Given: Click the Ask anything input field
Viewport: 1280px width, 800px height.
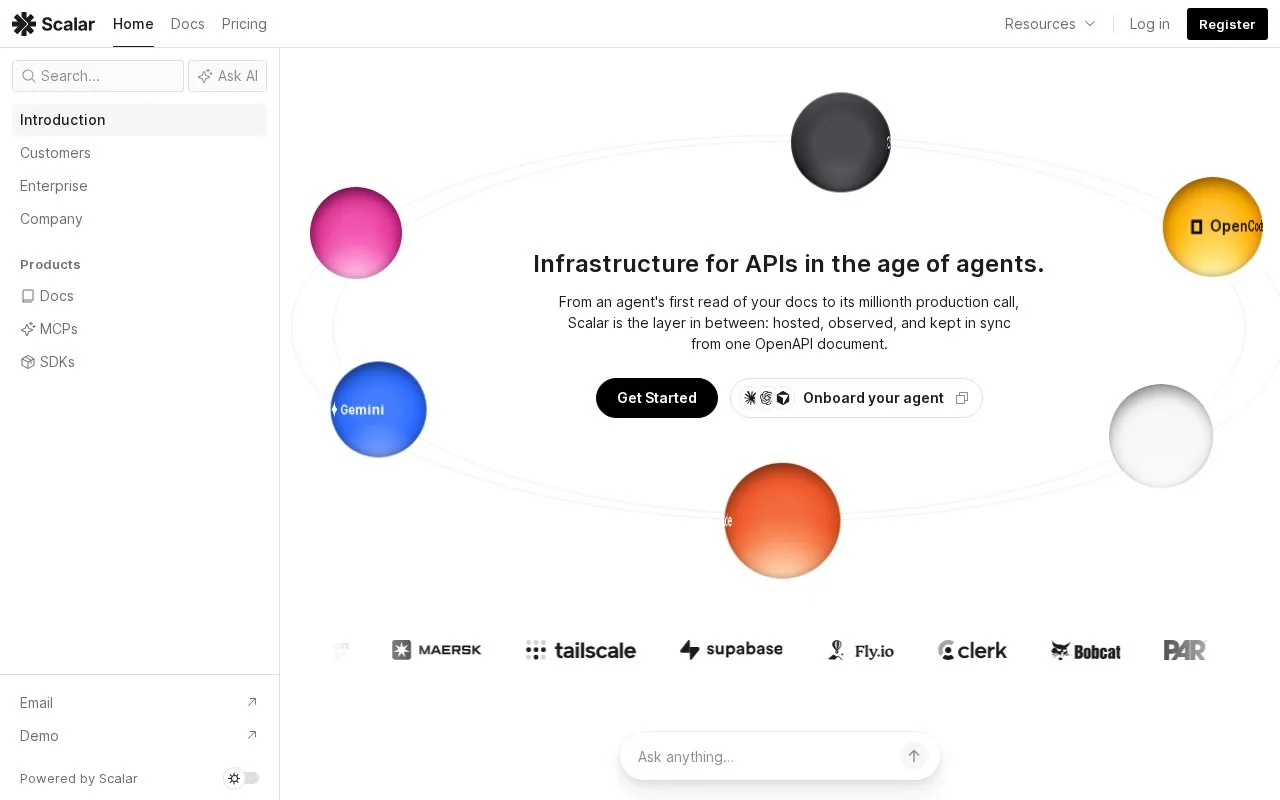Looking at the screenshot, I should (762, 757).
